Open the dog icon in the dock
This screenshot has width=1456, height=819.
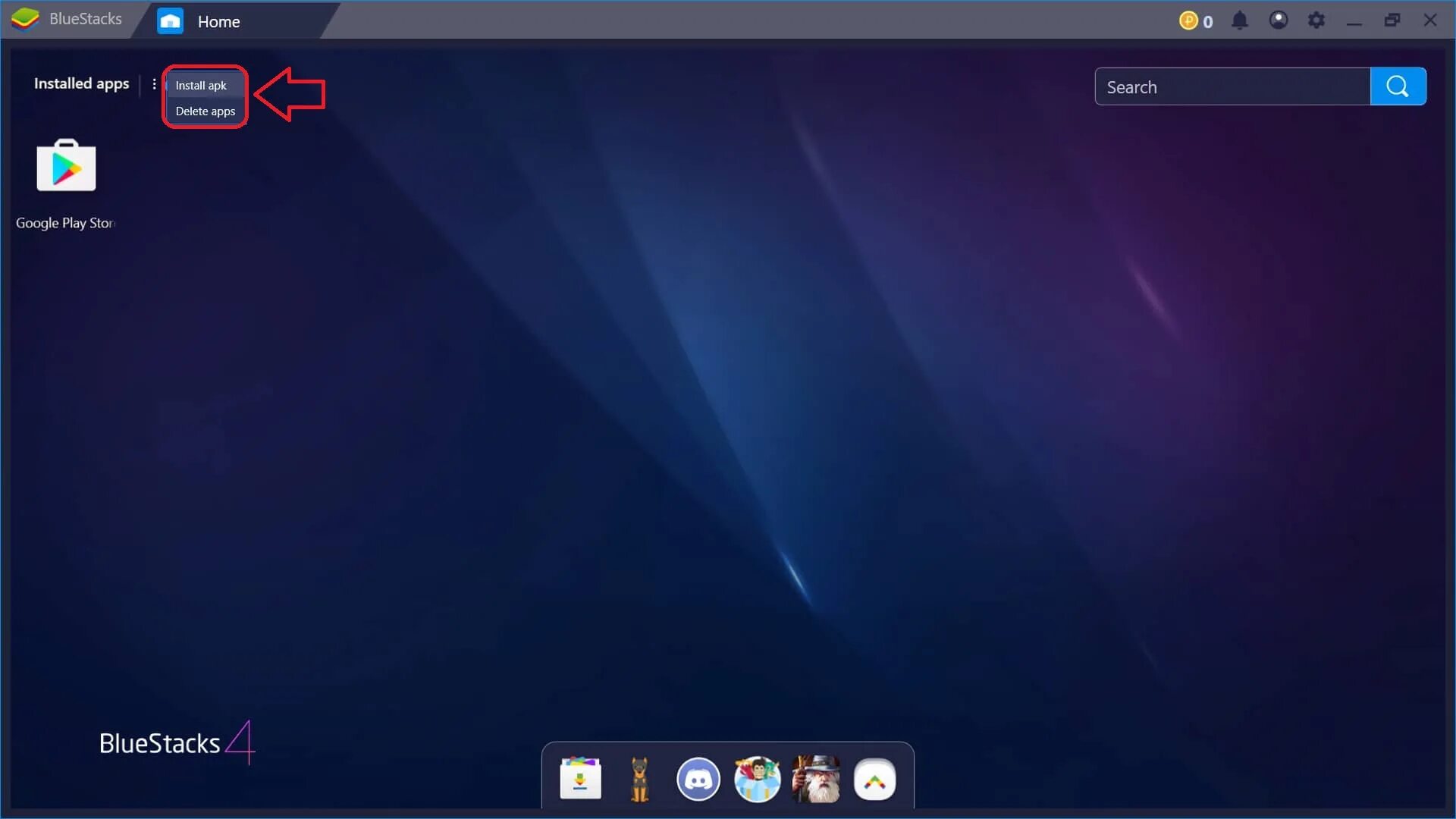tap(639, 779)
